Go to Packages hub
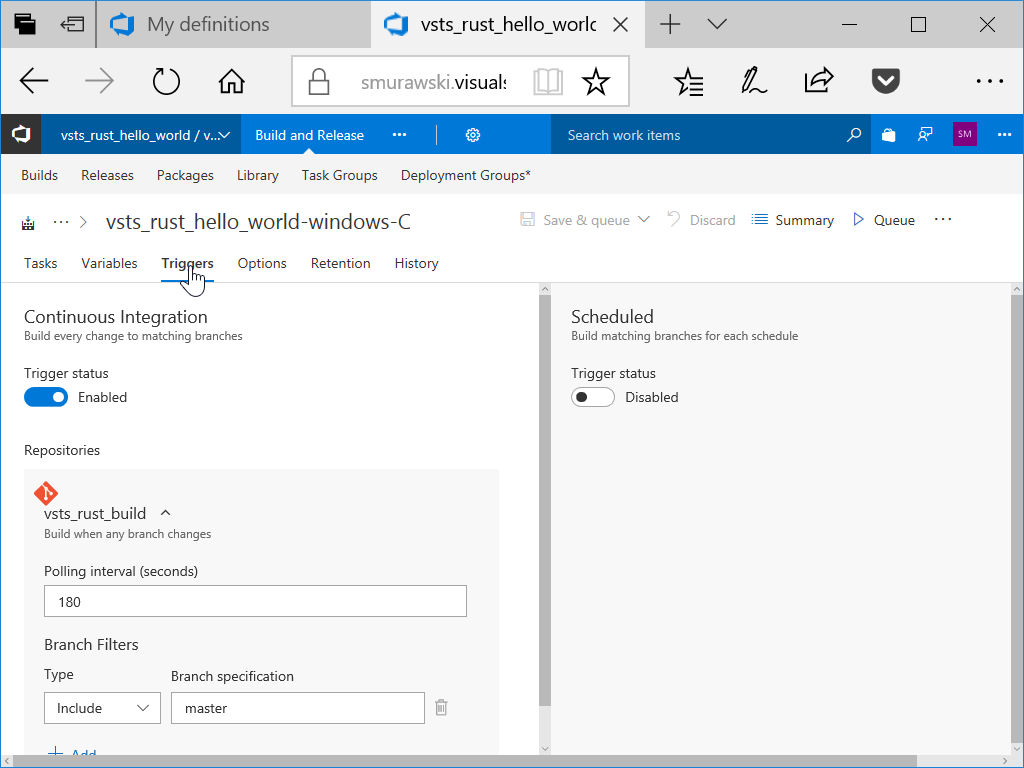Image resolution: width=1024 pixels, height=768 pixels. (185, 175)
